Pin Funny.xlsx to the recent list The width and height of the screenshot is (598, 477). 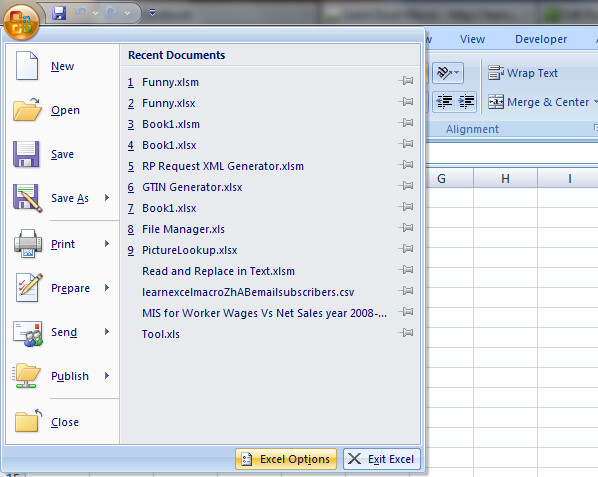click(x=406, y=102)
